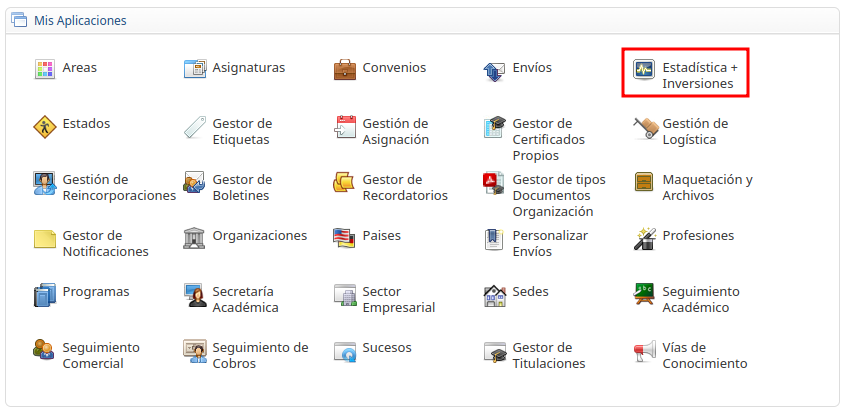Click the Mis Aplicaciones windows icon

tap(19, 21)
